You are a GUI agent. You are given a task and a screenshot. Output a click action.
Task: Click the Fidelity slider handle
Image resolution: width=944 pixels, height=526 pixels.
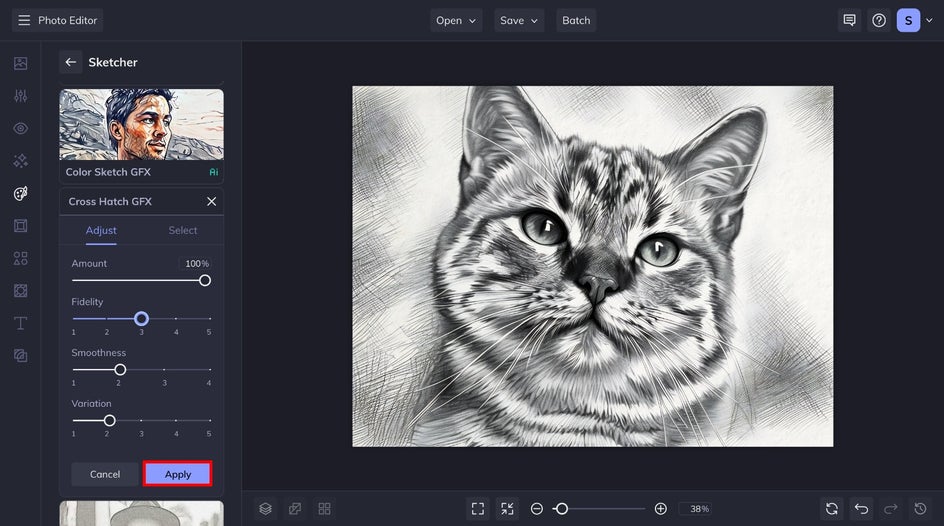141,319
